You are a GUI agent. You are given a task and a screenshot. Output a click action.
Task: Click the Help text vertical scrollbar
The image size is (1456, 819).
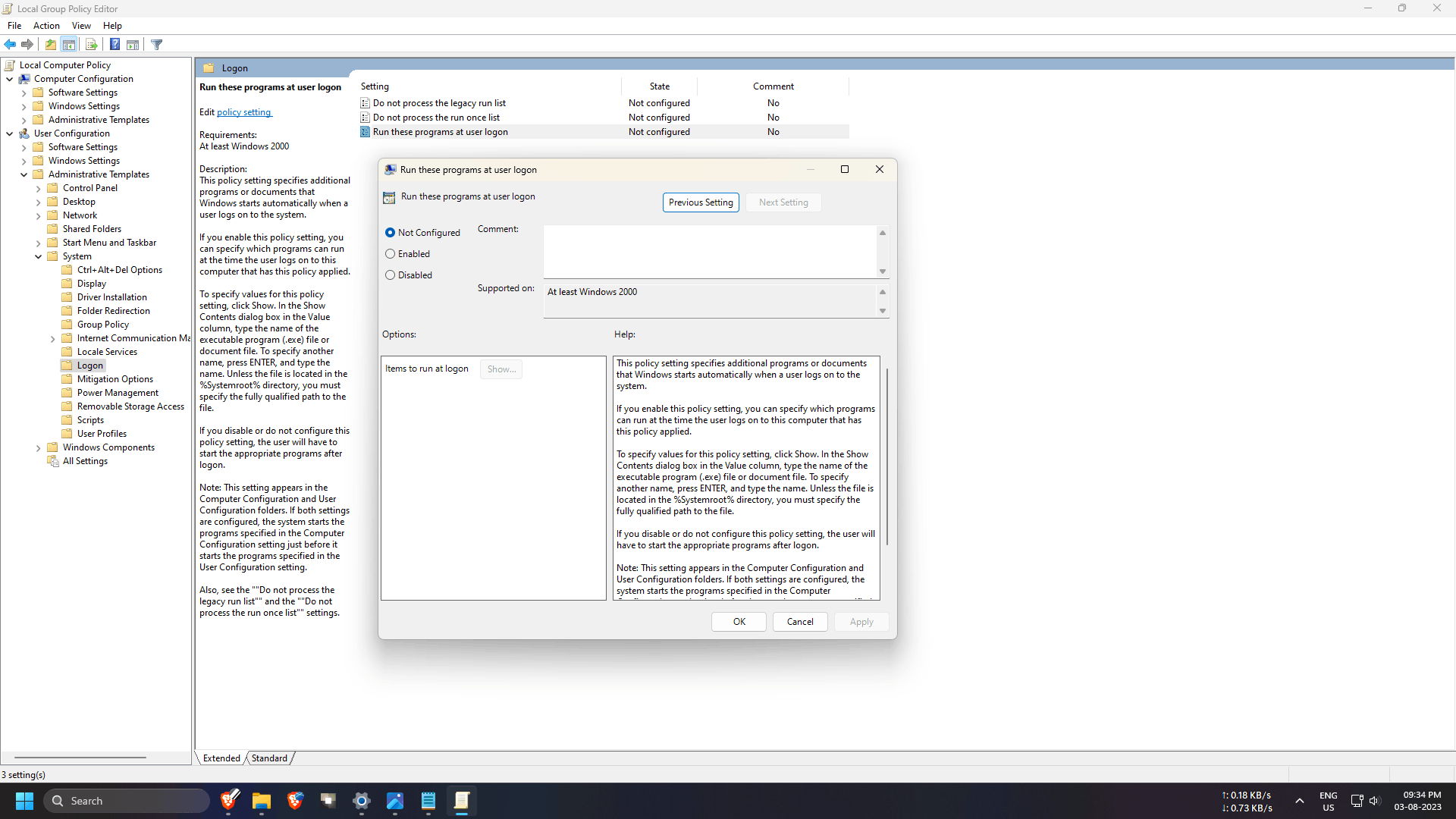tap(886, 455)
